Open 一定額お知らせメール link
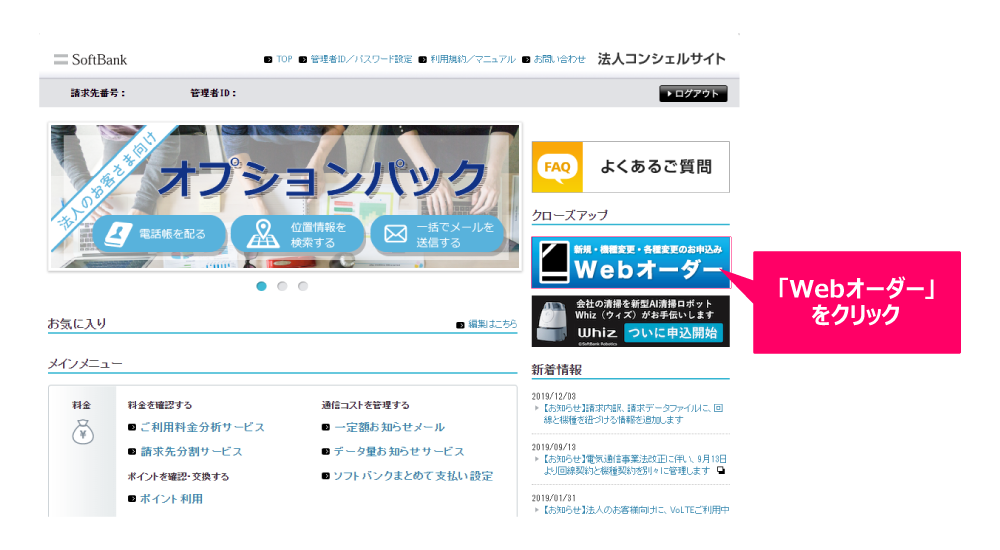The height and width of the screenshot is (550, 1000). coord(389,427)
